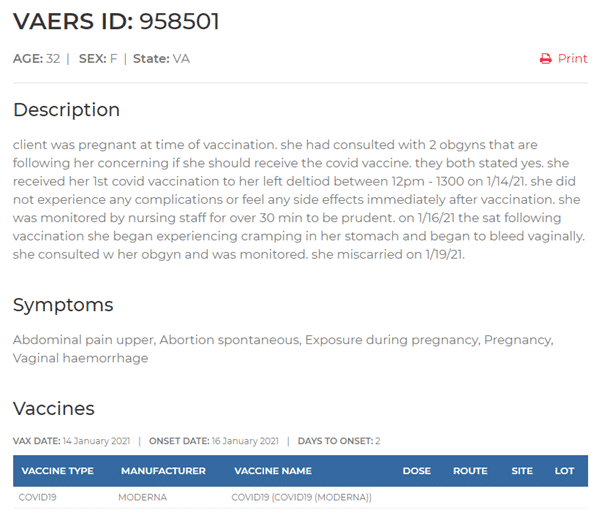Click the VACCINE TYPE column header
The width and height of the screenshot is (602, 526).
pos(58,471)
